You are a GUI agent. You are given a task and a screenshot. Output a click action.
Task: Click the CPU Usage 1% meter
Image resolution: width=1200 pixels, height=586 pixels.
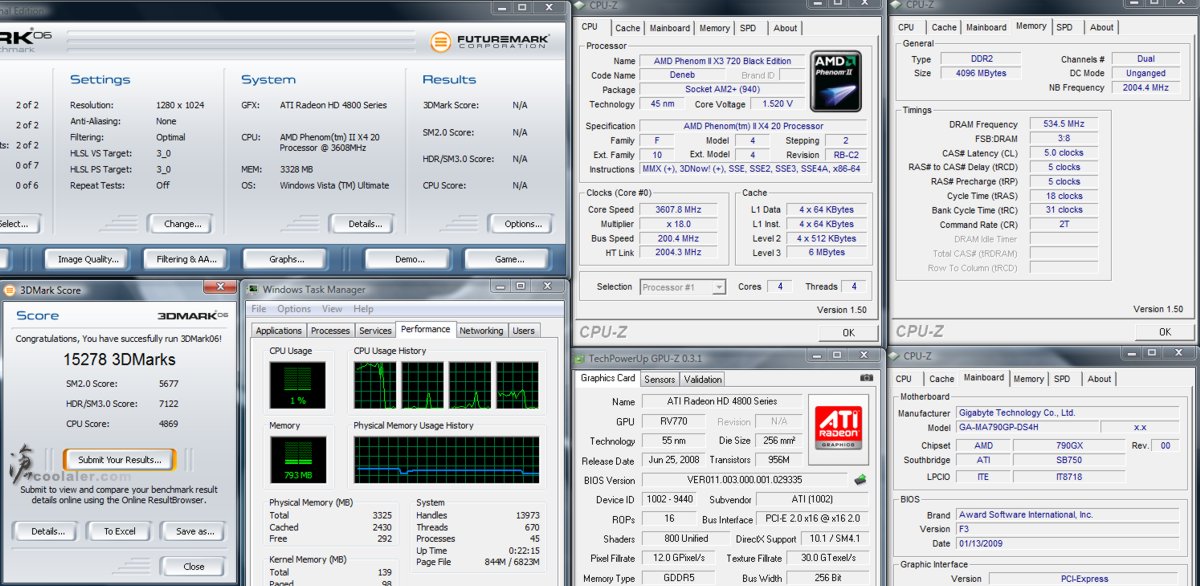pos(297,387)
